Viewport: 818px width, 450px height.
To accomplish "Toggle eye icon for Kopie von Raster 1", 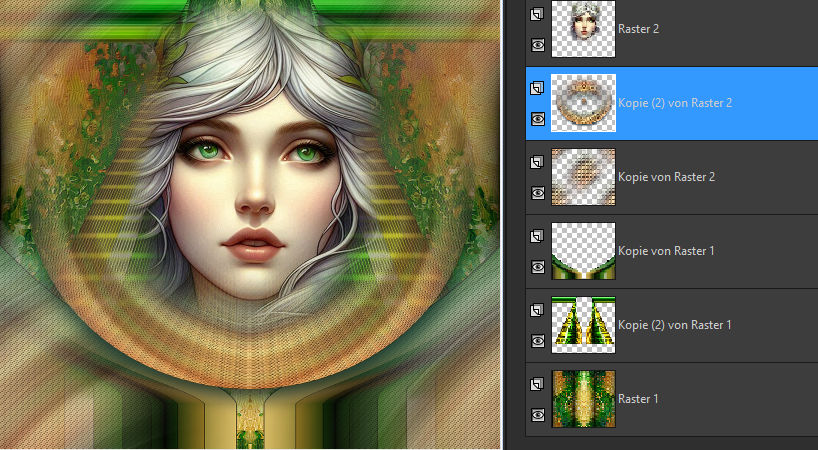I will (x=538, y=267).
